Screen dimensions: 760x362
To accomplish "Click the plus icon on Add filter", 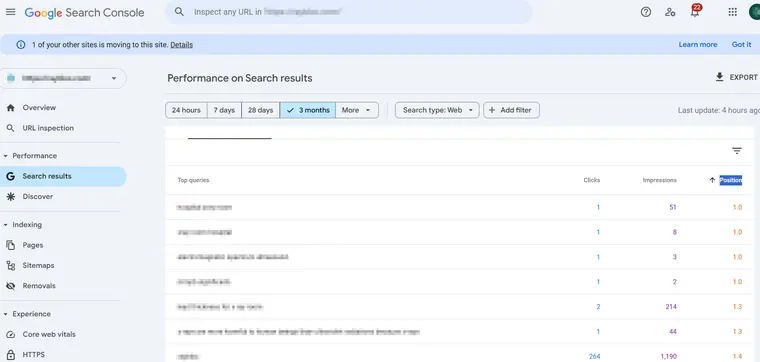I will pos(491,110).
